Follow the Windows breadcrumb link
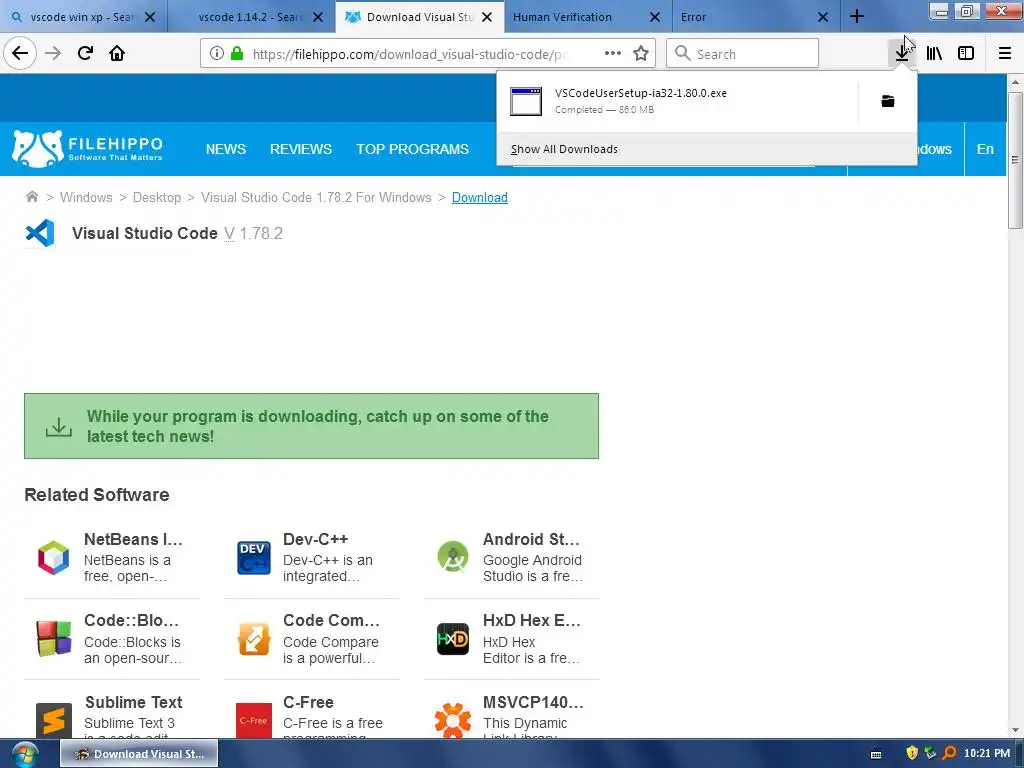 86,197
